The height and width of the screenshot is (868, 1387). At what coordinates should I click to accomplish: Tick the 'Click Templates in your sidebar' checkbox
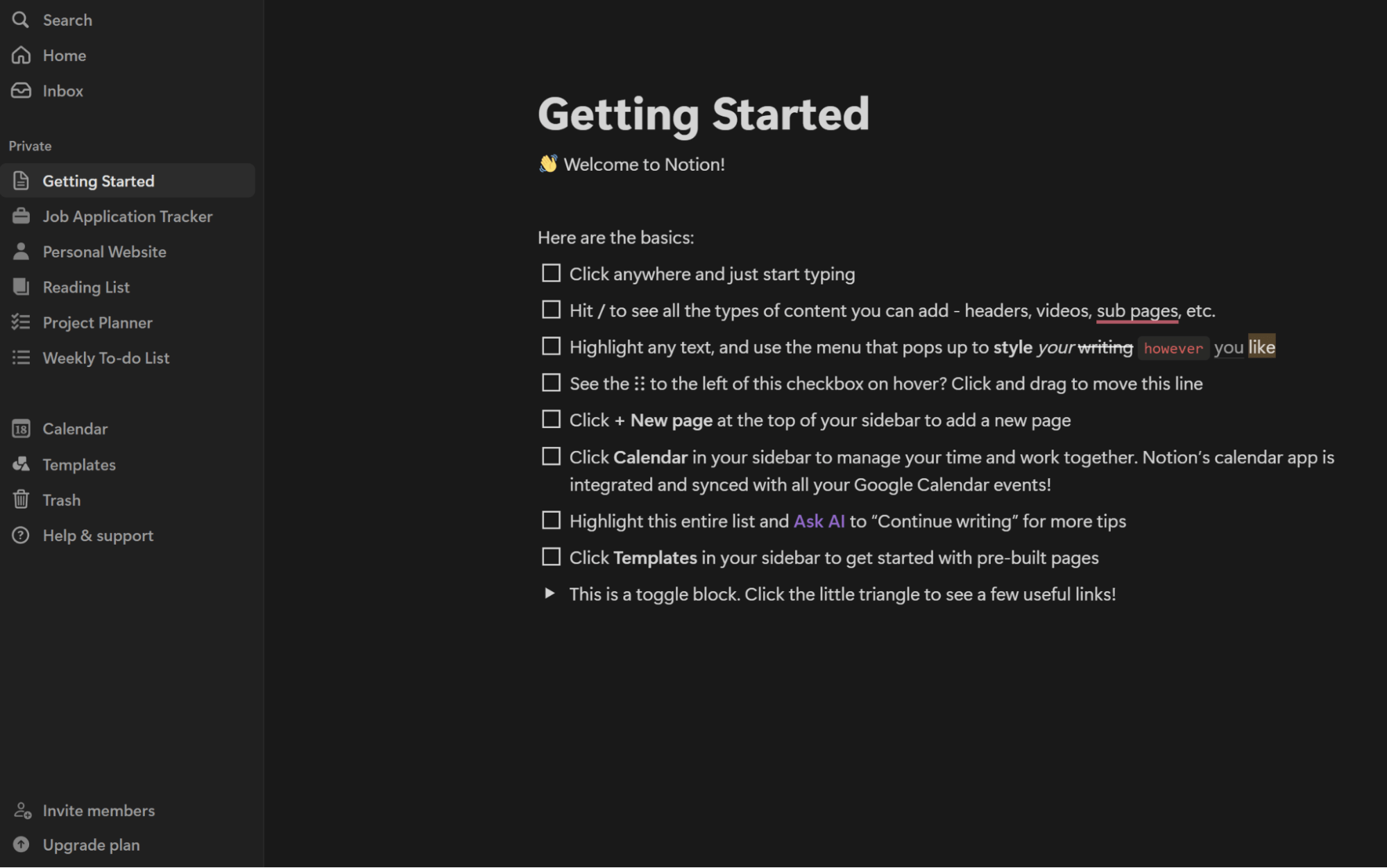click(x=550, y=556)
